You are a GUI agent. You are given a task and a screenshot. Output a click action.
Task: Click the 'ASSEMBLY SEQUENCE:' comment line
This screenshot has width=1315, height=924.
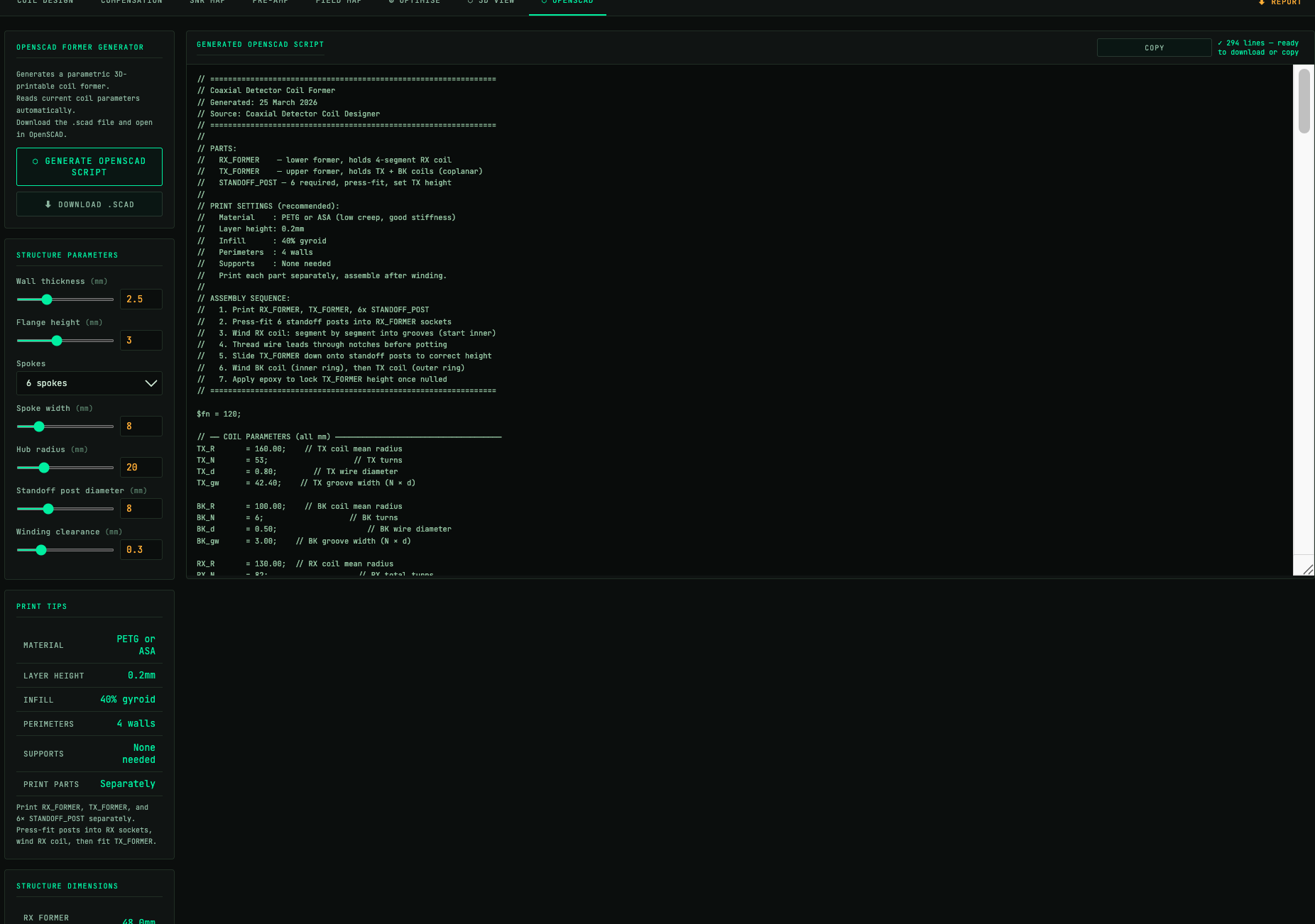(244, 299)
